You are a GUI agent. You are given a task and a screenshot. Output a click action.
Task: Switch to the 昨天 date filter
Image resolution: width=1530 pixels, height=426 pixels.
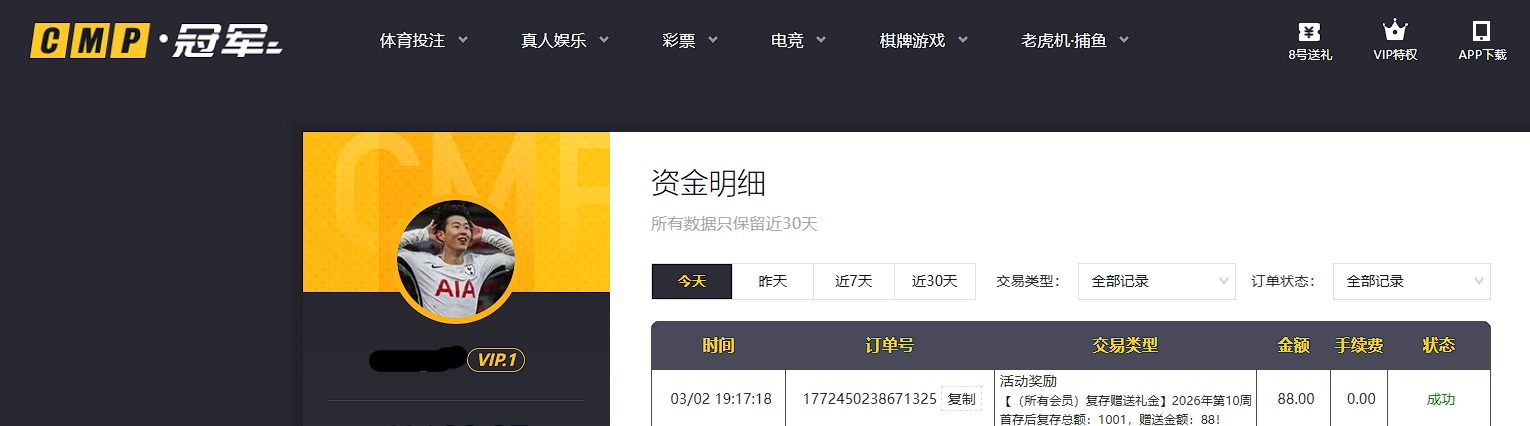pyautogui.click(x=773, y=282)
